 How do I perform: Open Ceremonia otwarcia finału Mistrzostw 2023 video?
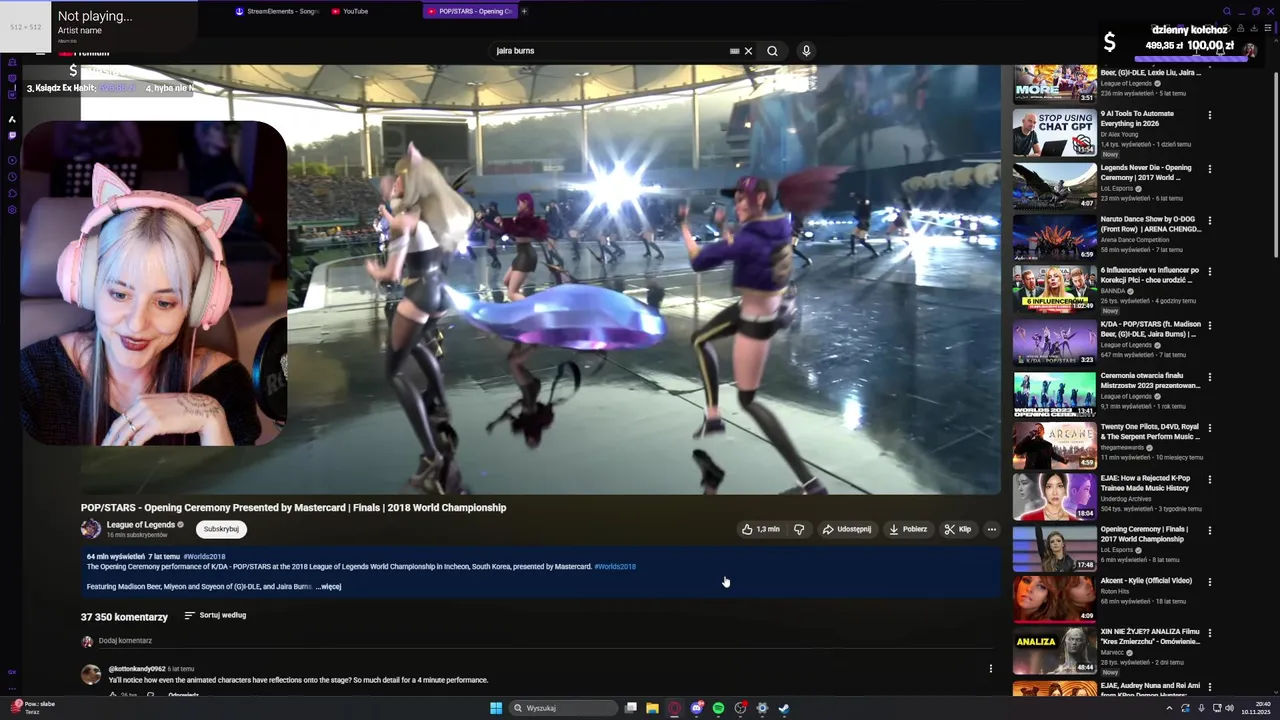tap(1055, 394)
